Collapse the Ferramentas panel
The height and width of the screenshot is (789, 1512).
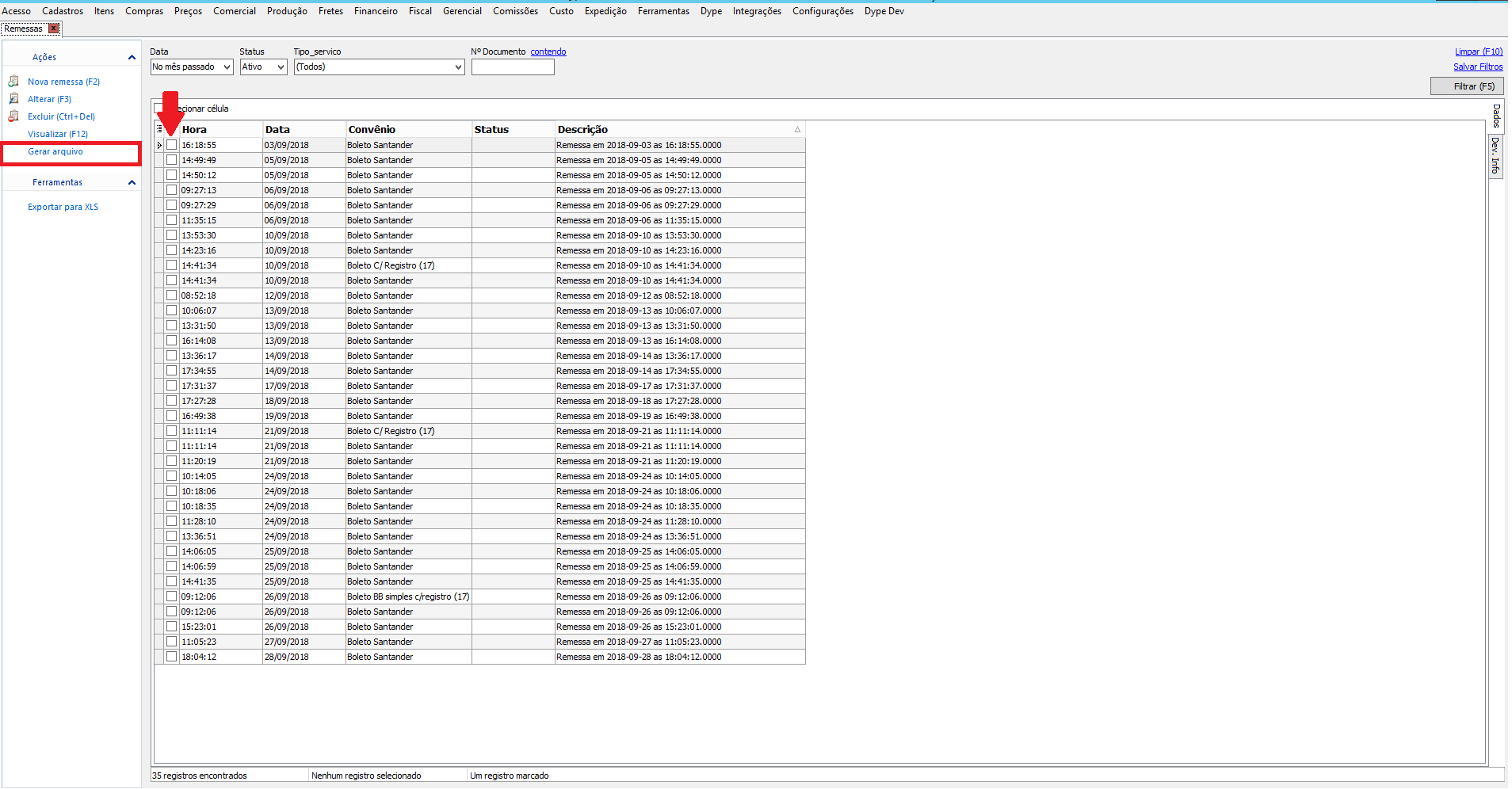click(x=132, y=182)
